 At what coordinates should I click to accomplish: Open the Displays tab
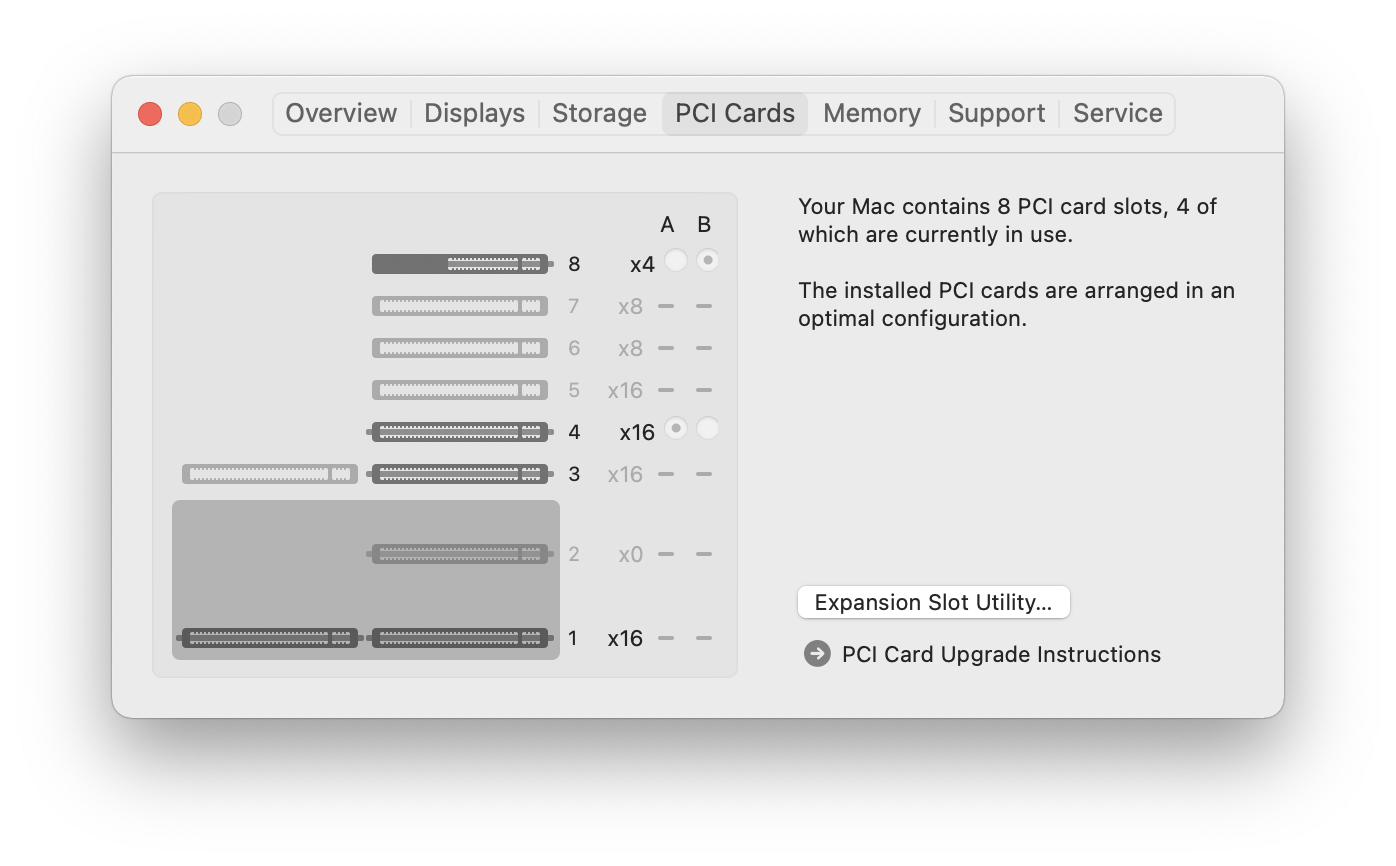coord(474,113)
